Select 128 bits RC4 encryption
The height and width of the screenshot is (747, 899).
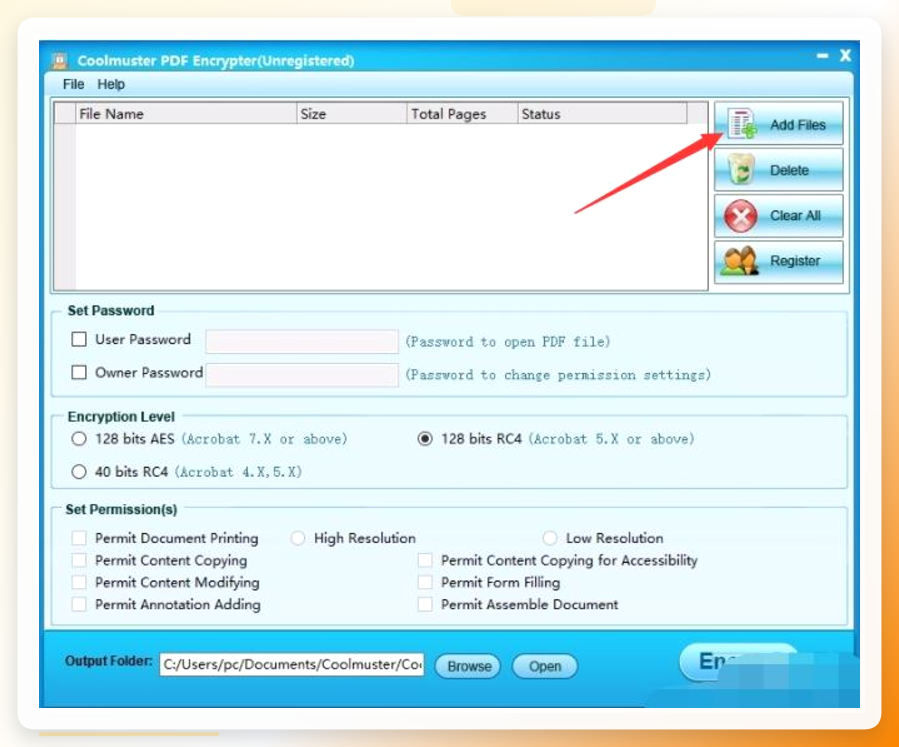[x=425, y=439]
